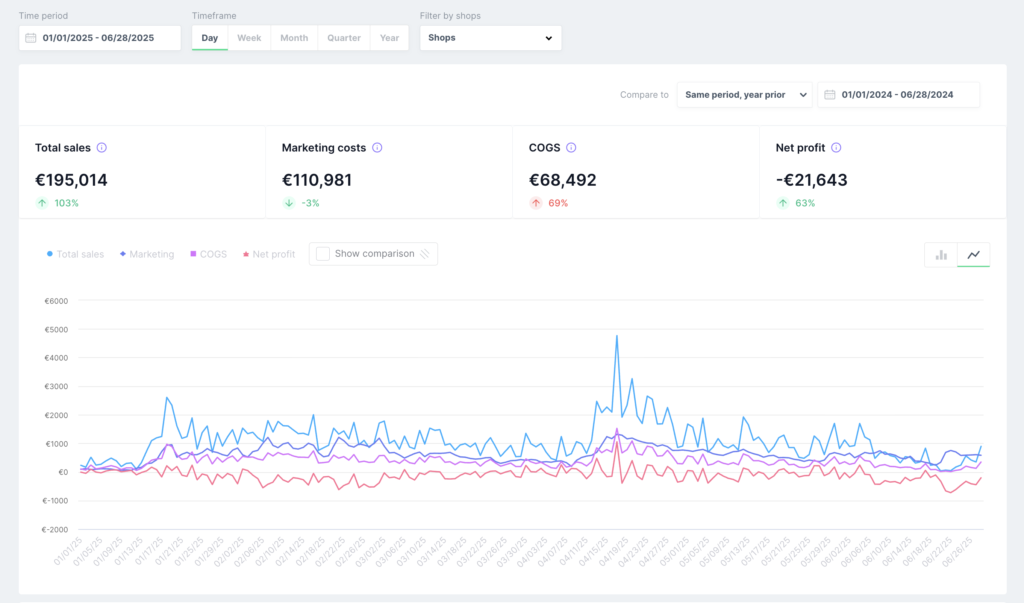This screenshot has height=603, width=1024.
Task: Toggle the Net profit legend series
Action: tap(269, 254)
